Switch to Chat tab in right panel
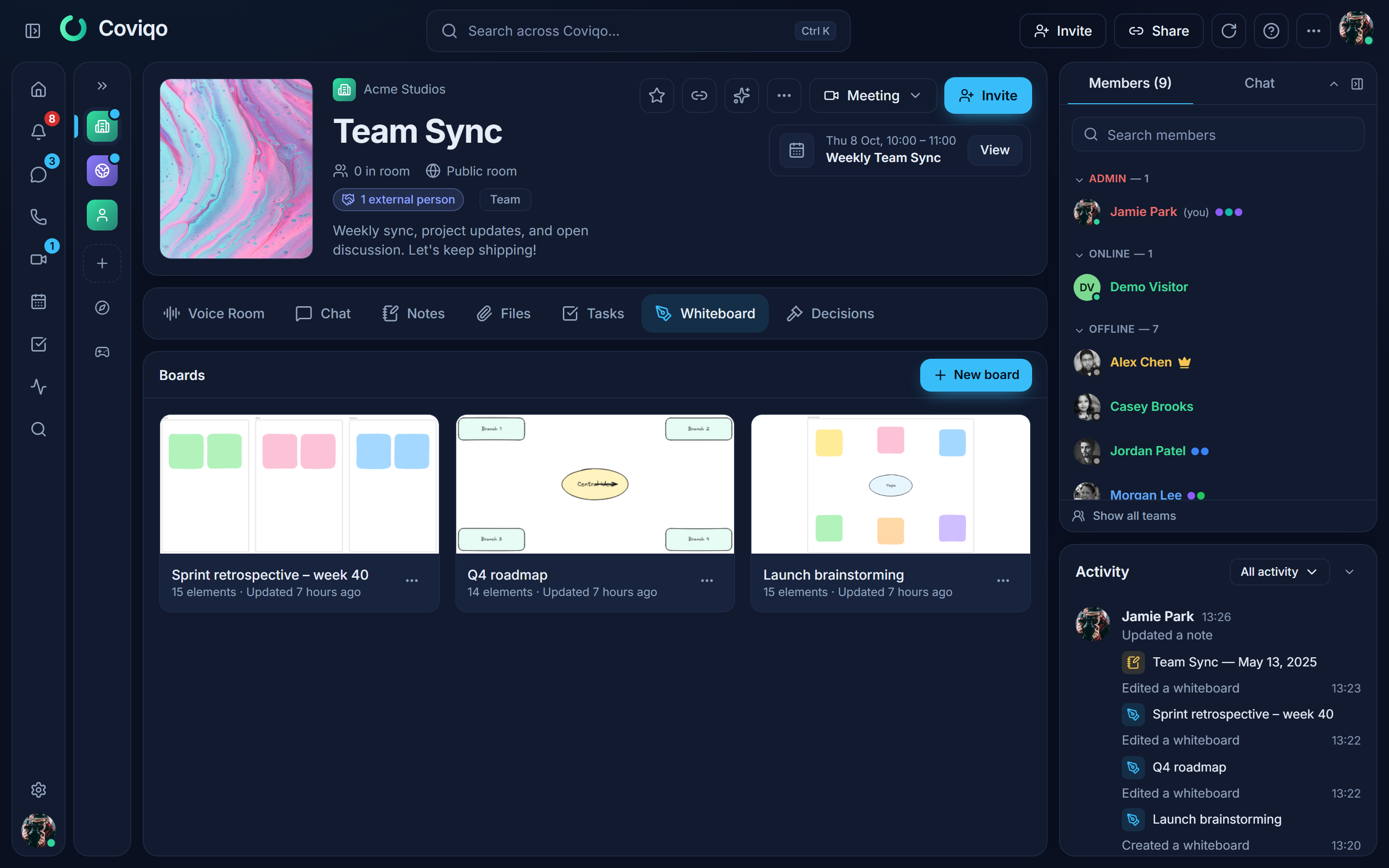Screen dimensions: 1389x868 tap(1259, 83)
